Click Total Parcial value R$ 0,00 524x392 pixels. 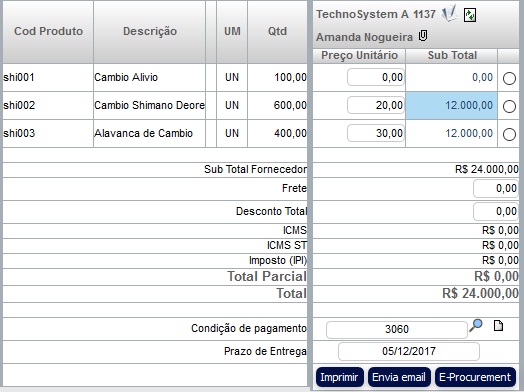tap(496, 276)
